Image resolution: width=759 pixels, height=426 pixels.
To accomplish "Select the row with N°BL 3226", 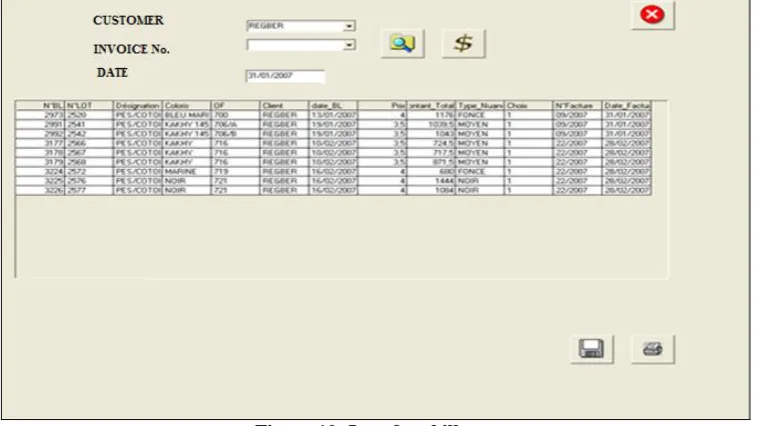I will coord(334,190).
